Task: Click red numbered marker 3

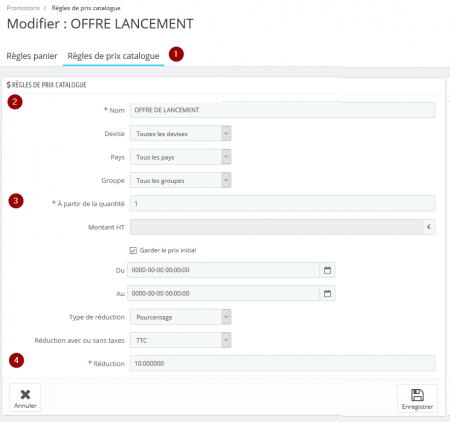Action: [x=16, y=201]
